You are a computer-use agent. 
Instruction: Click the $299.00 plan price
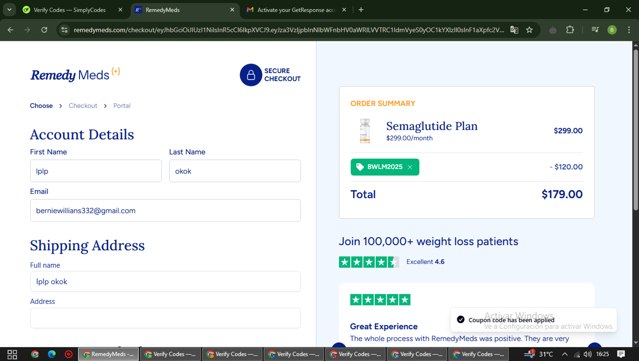point(568,130)
